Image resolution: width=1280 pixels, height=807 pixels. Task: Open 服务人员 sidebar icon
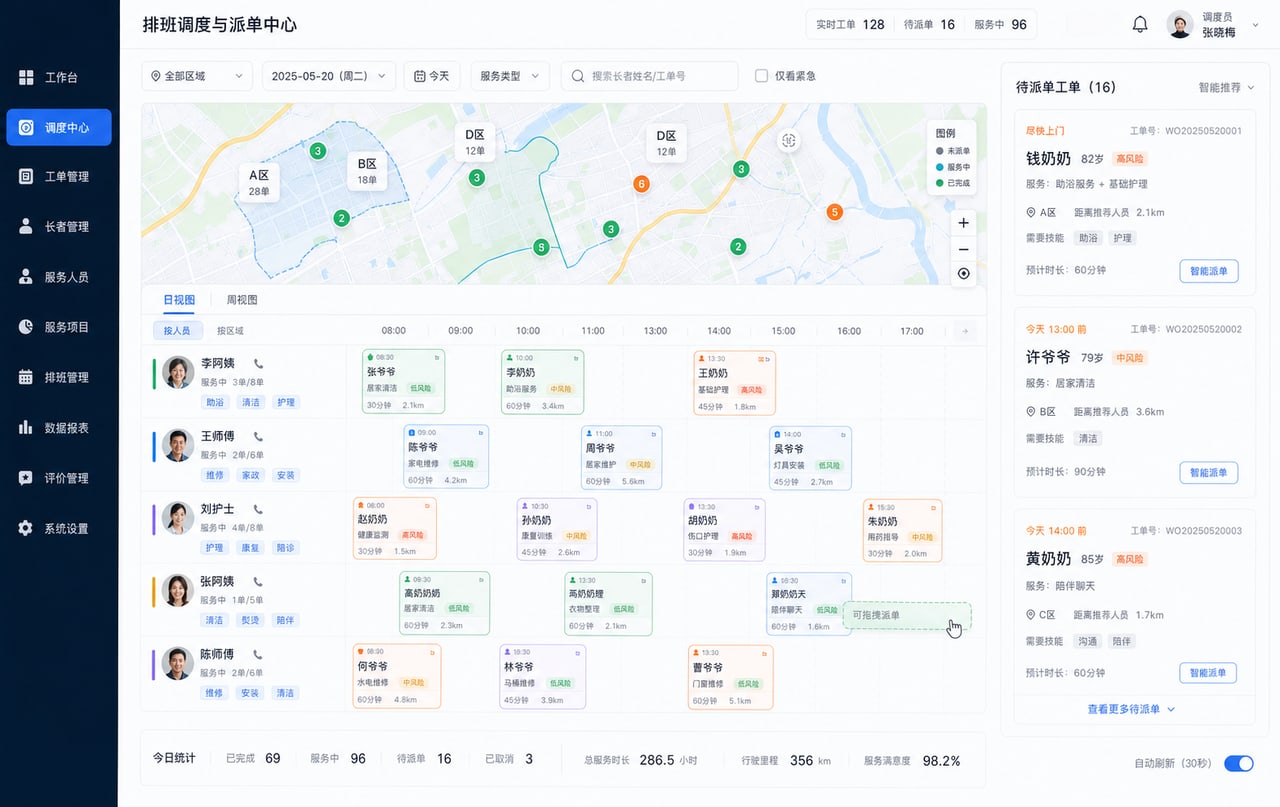(x=26, y=277)
